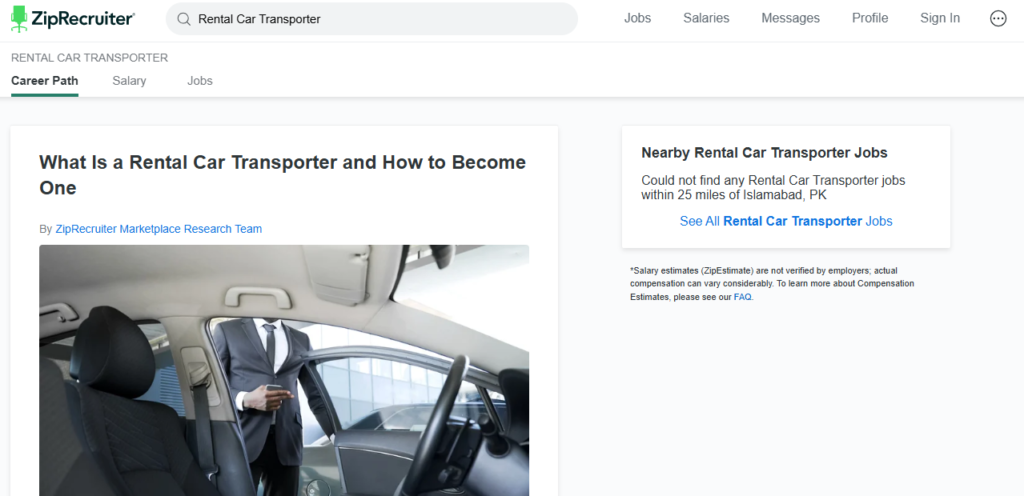This screenshot has height=496, width=1024.
Task: Open the more options ellipsis menu
Action: 998,18
